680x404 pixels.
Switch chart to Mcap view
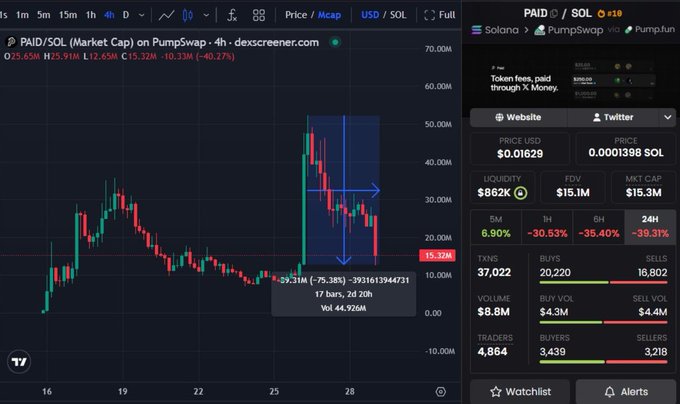330,15
